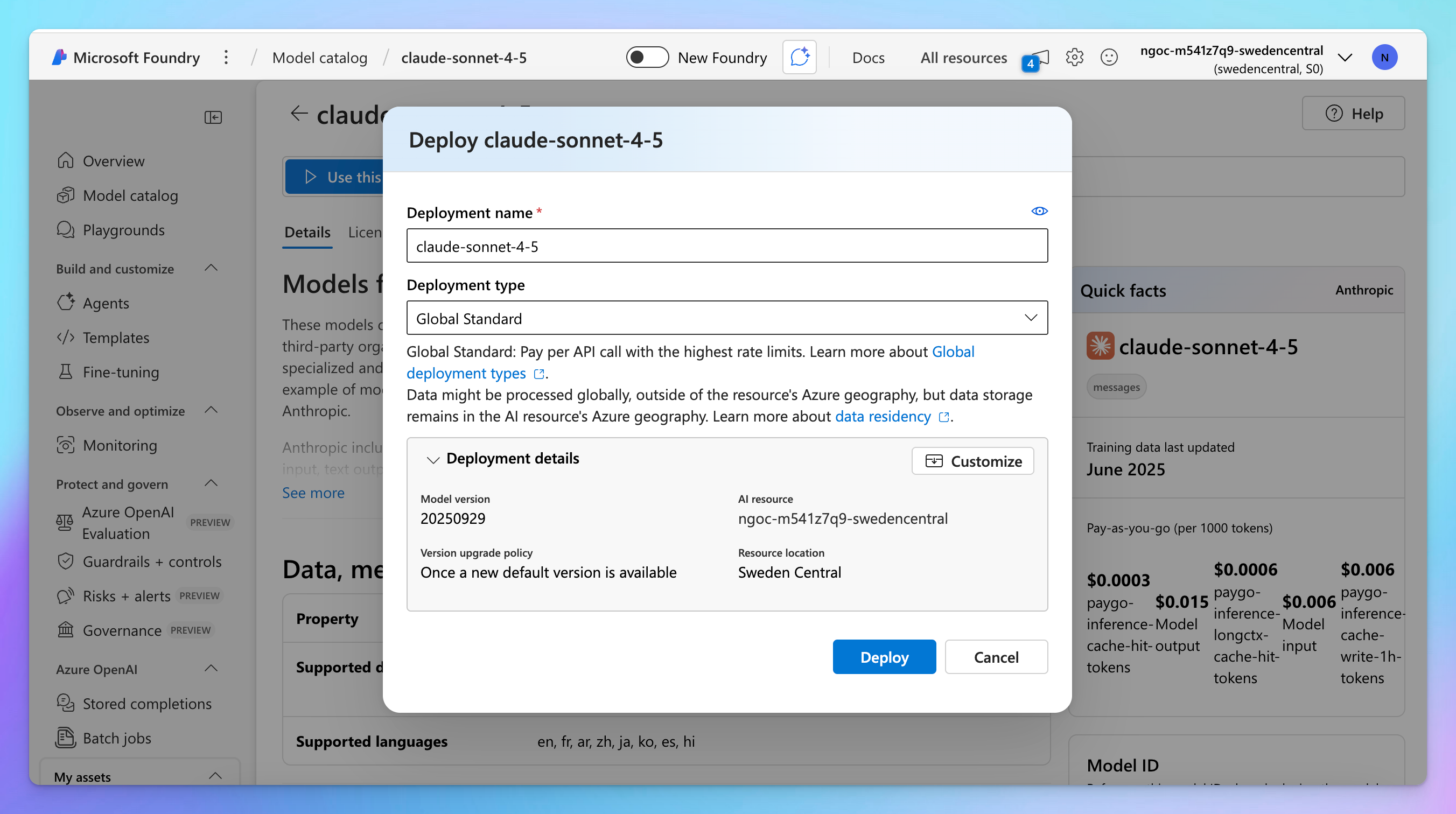Click the Customize button
The height and width of the screenshot is (814, 1456).
pyautogui.click(x=973, y=461)
